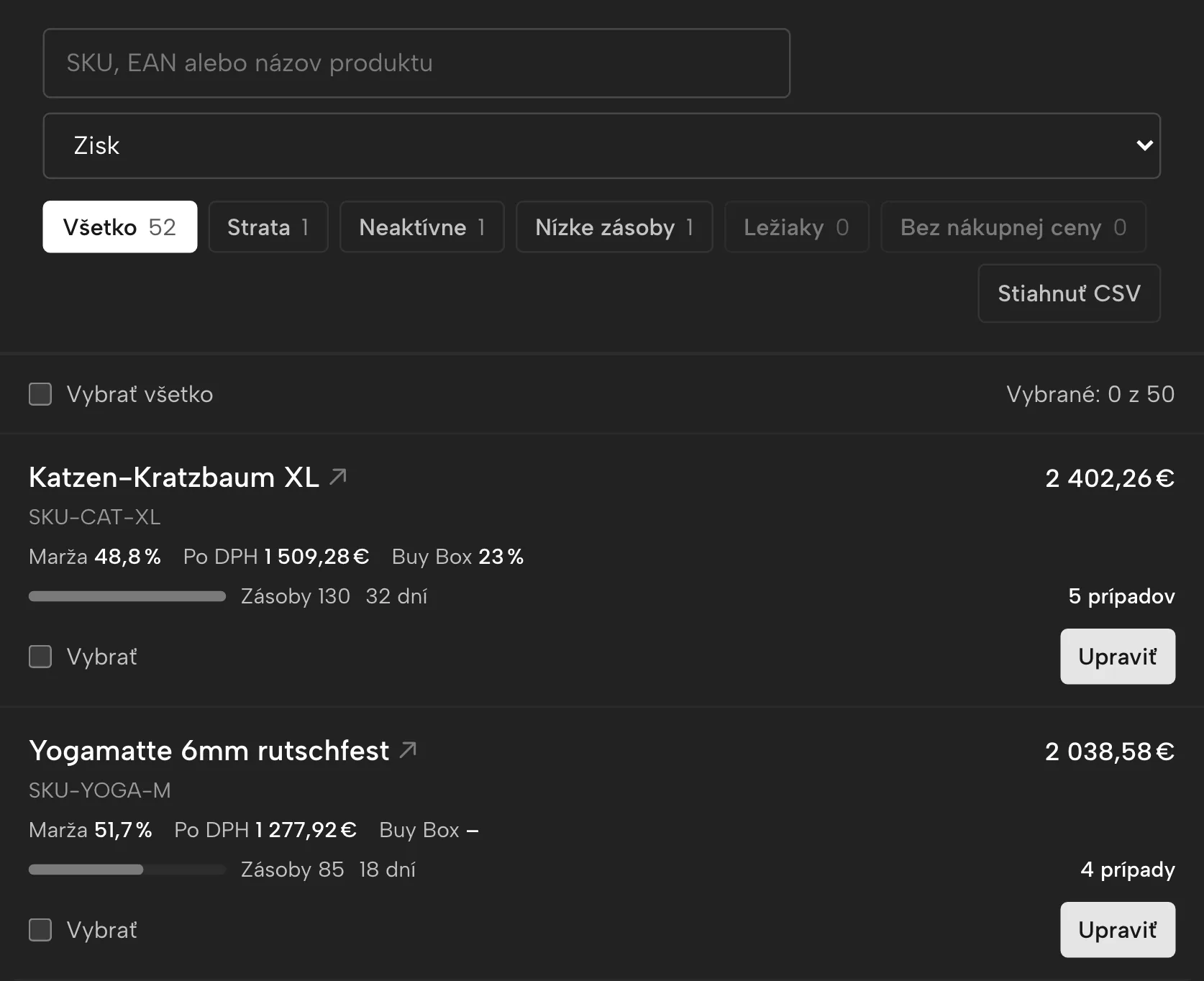Click the '18 dní' text
Screen dimensions: 1204x981
click(388, 870)
